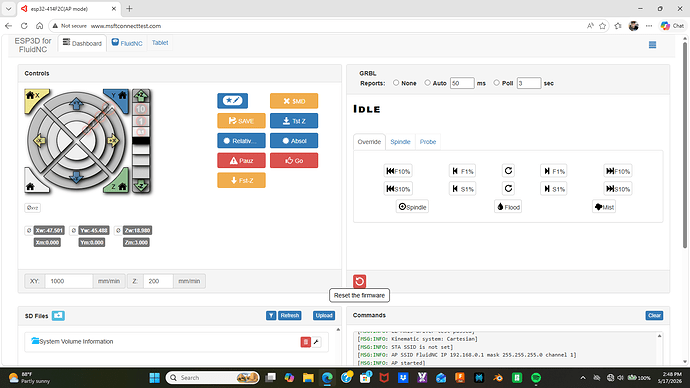Delete System Volume Information folder
Screen dimensions: 690x388
tap(305, 342)
